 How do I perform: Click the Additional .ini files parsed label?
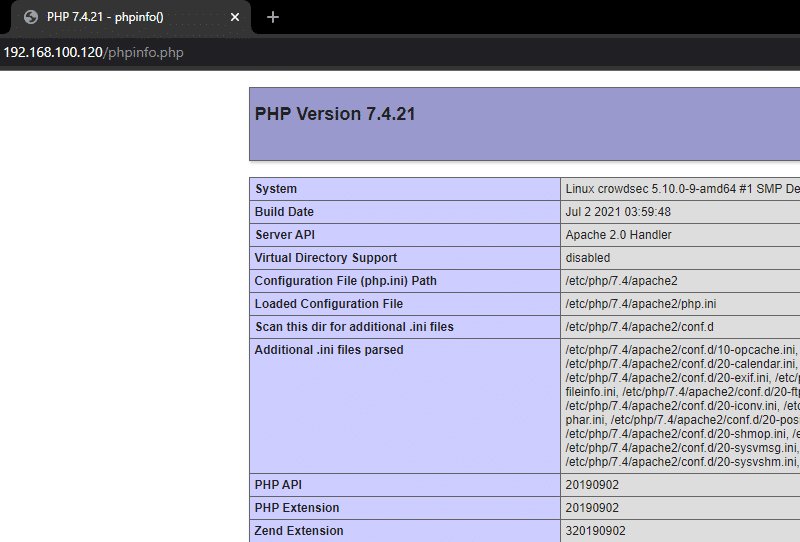point(329,350)
